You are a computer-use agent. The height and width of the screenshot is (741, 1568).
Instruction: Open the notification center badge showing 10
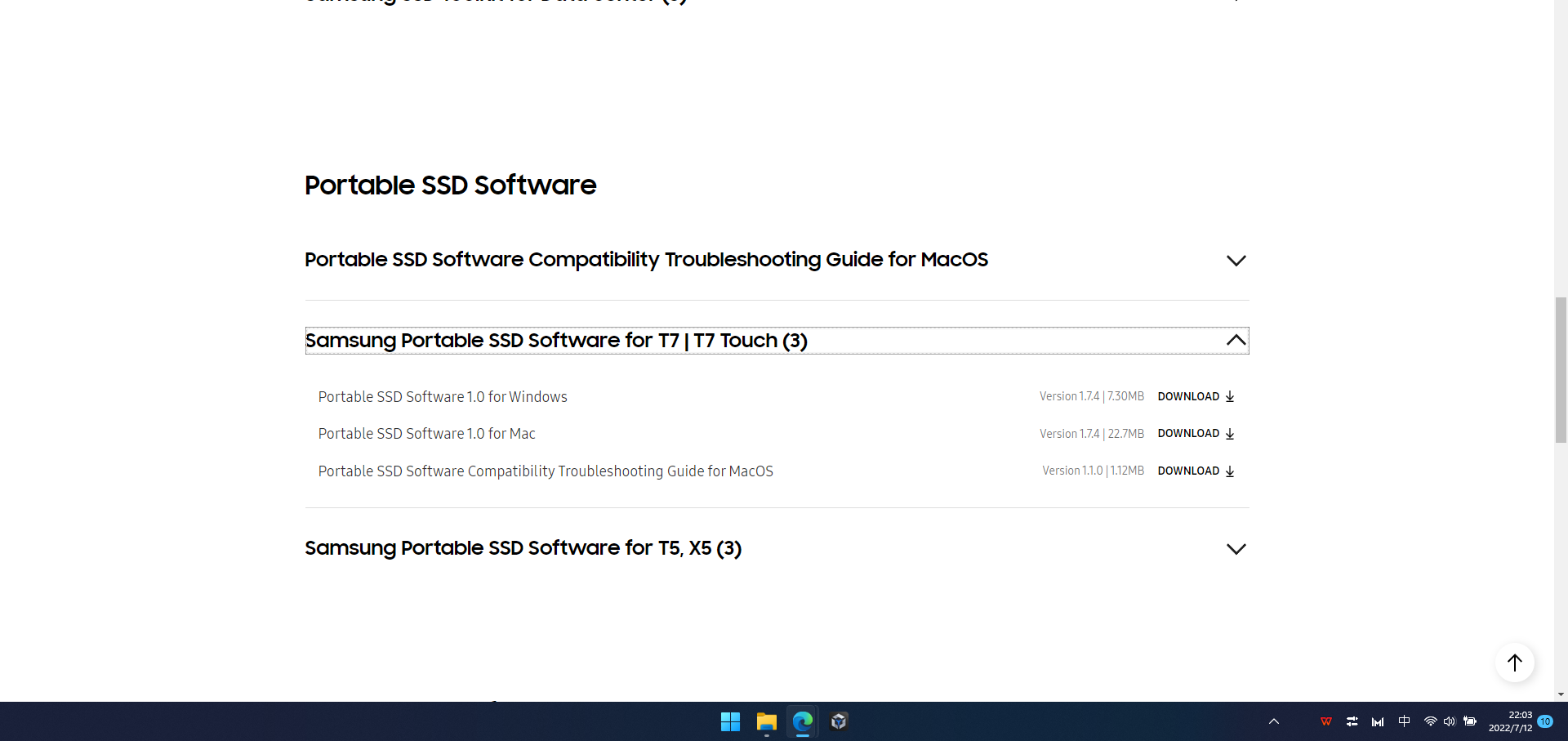(x=1545, y=721)
